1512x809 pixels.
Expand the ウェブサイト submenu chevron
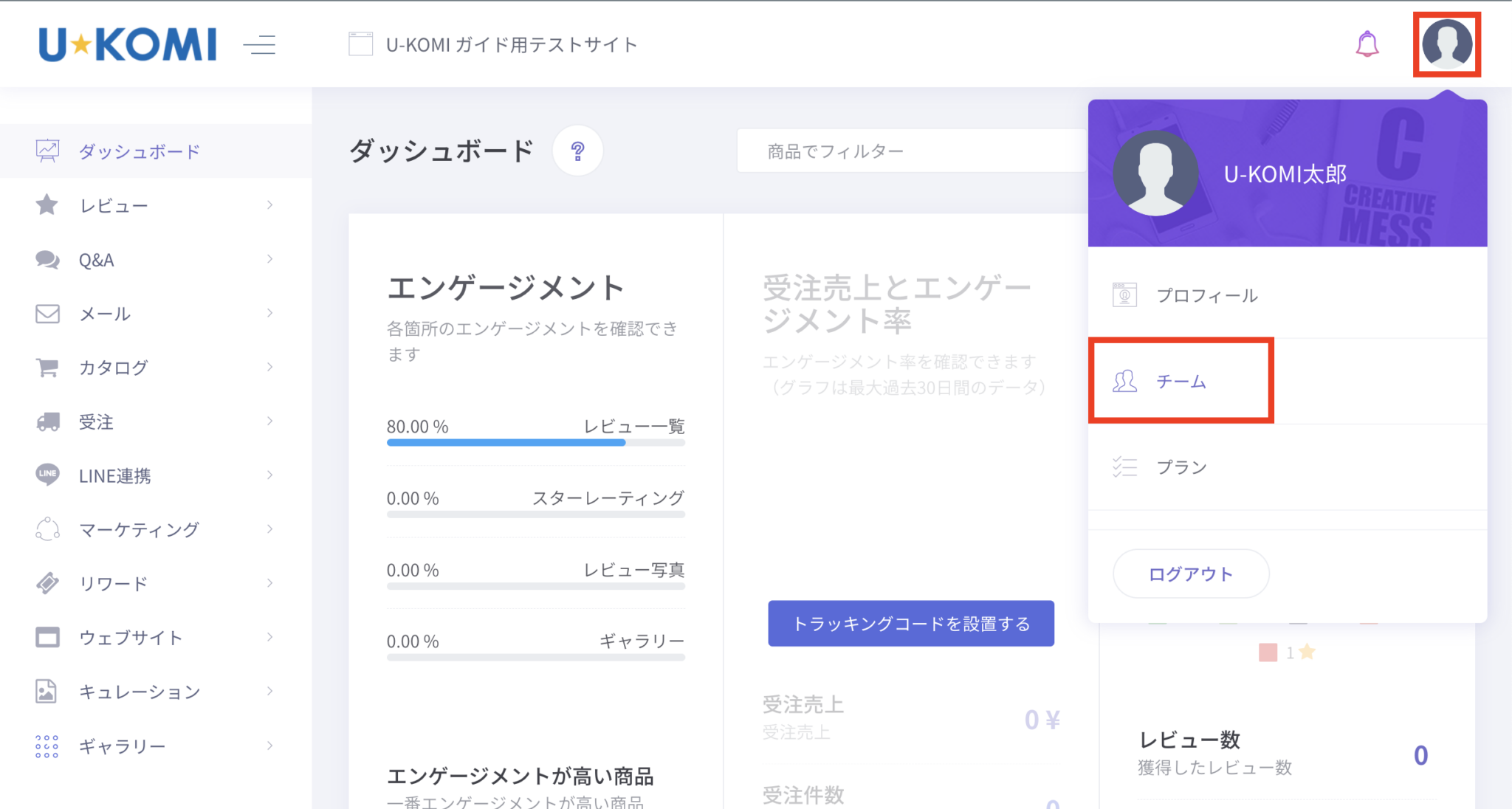[x=269, y=637]
